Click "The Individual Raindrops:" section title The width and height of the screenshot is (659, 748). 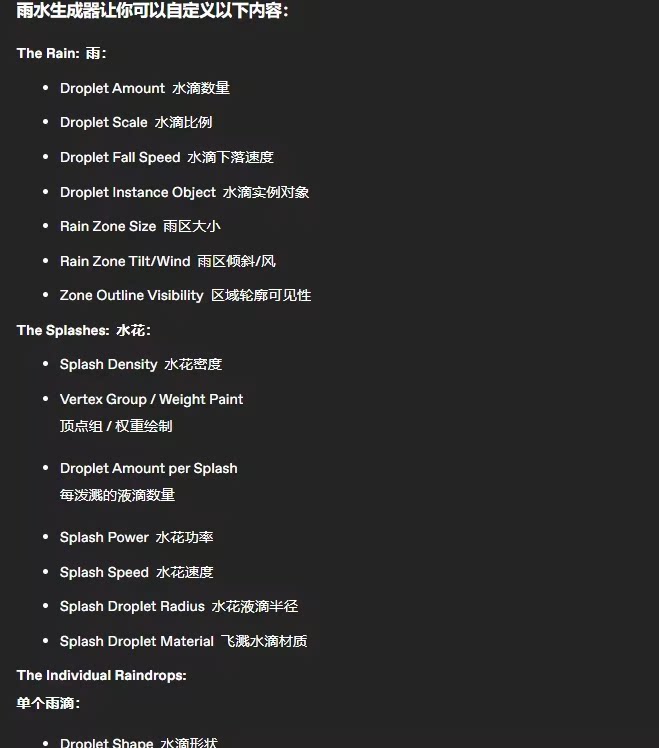102,675
